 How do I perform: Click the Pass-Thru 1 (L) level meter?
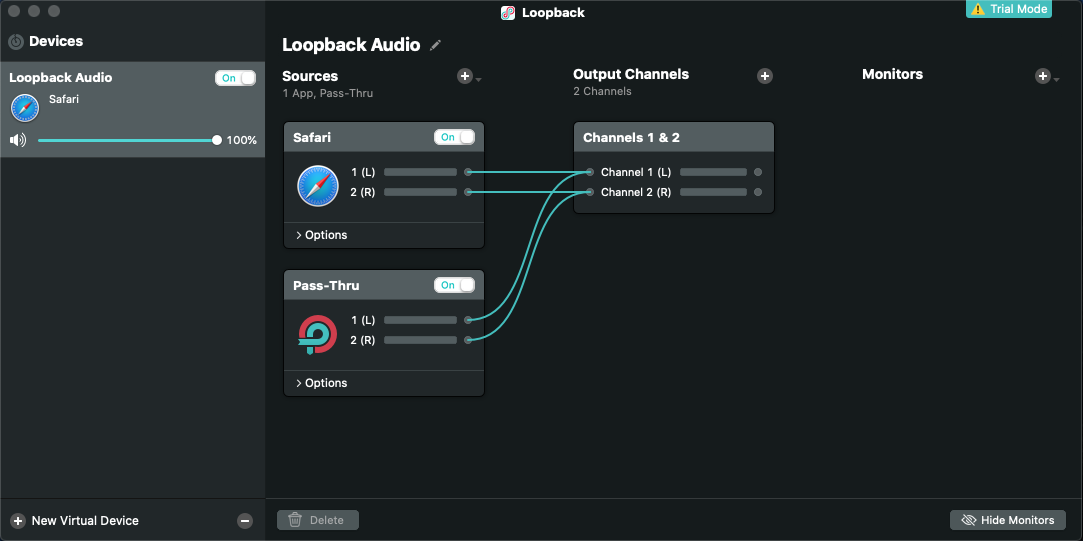click(x=420, y=320)
